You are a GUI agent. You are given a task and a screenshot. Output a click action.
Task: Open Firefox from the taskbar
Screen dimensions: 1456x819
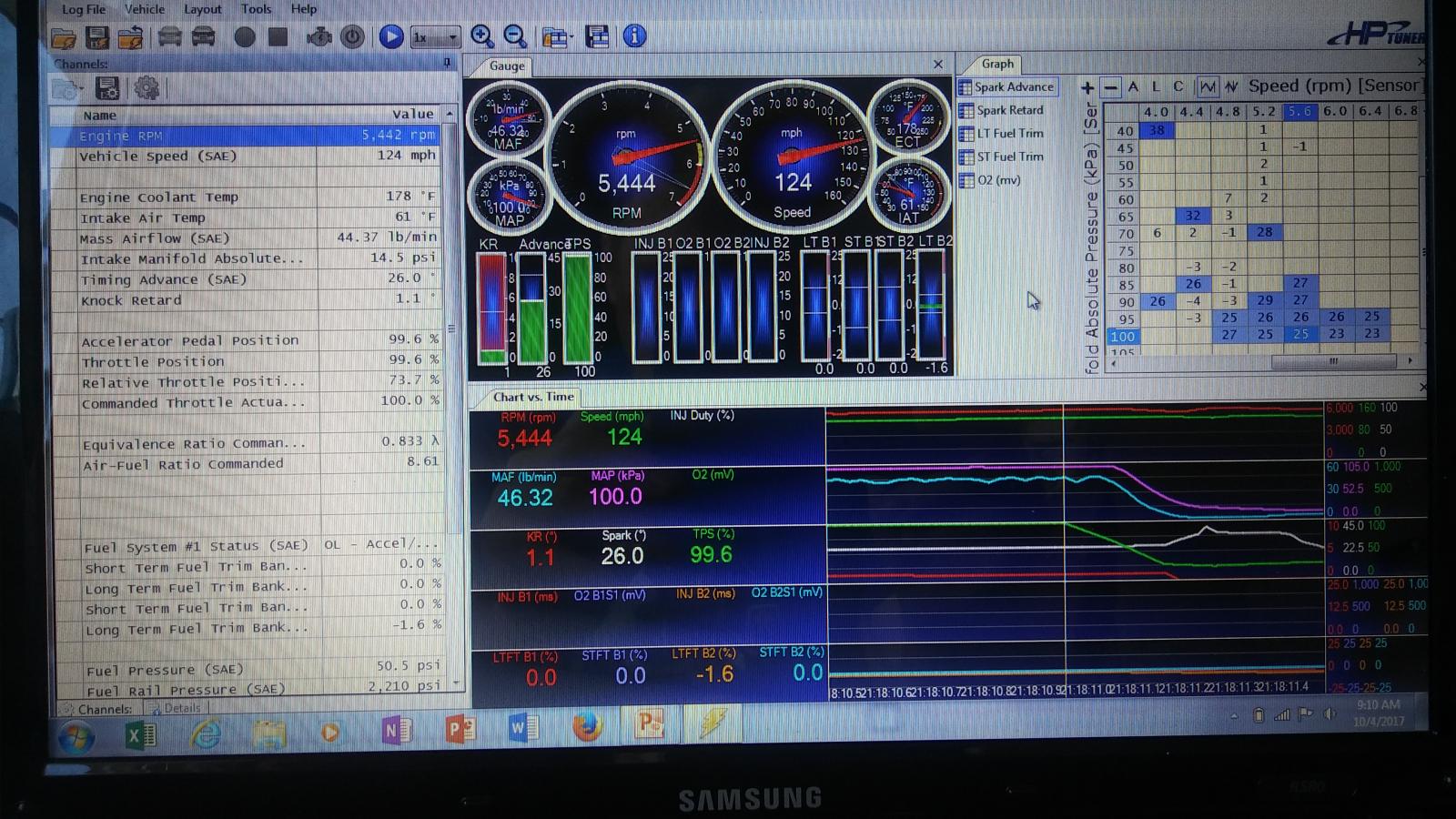tap(587, 727)
